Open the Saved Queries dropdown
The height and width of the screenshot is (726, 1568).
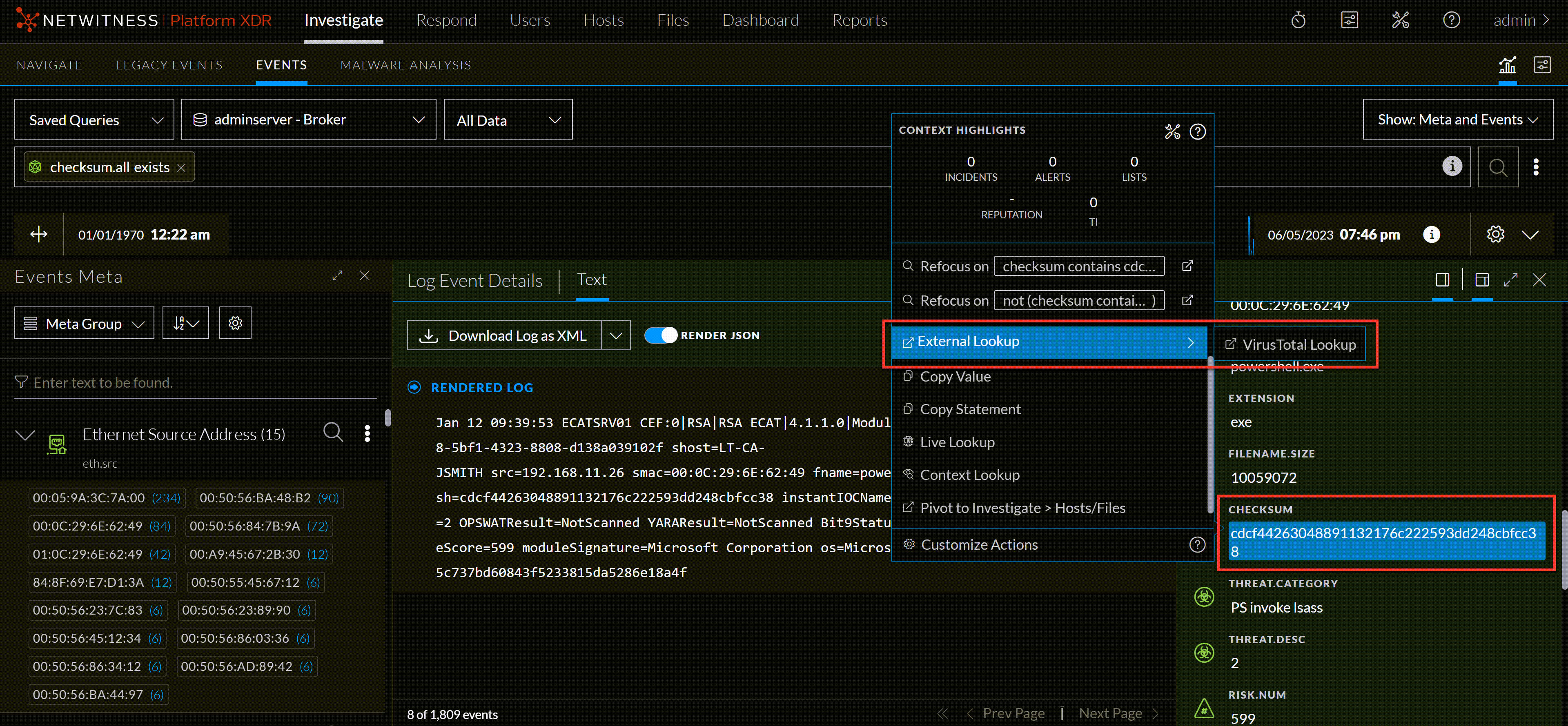[x=94, y=119]
